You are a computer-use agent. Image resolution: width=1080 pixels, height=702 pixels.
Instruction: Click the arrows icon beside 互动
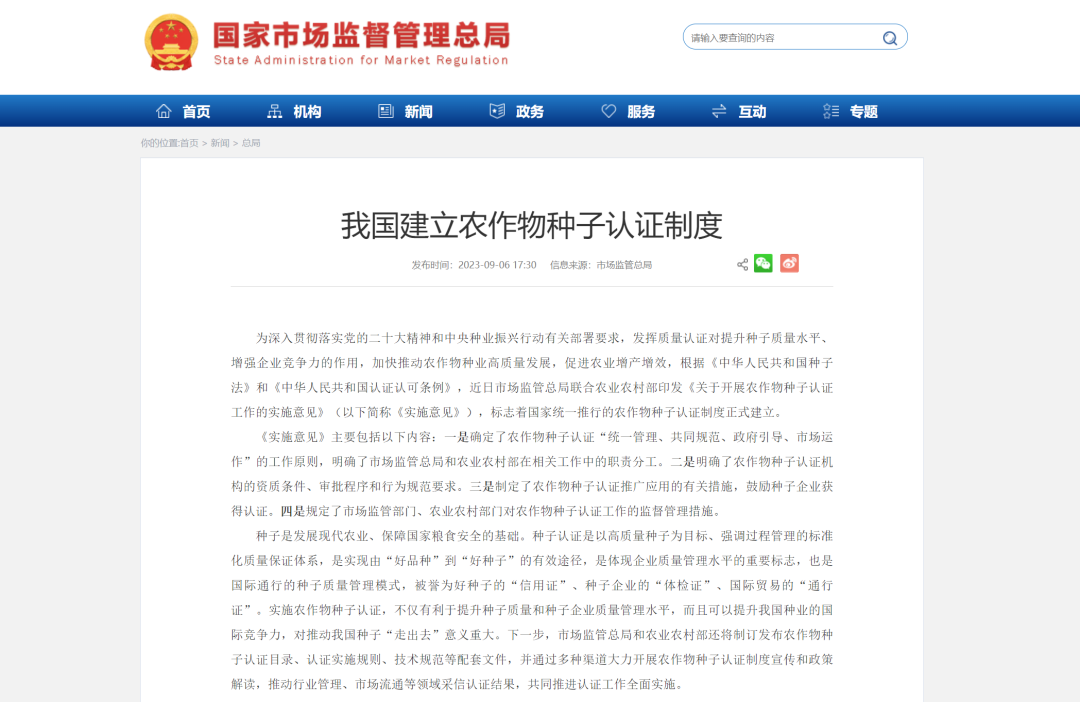[x=719, y=111]
